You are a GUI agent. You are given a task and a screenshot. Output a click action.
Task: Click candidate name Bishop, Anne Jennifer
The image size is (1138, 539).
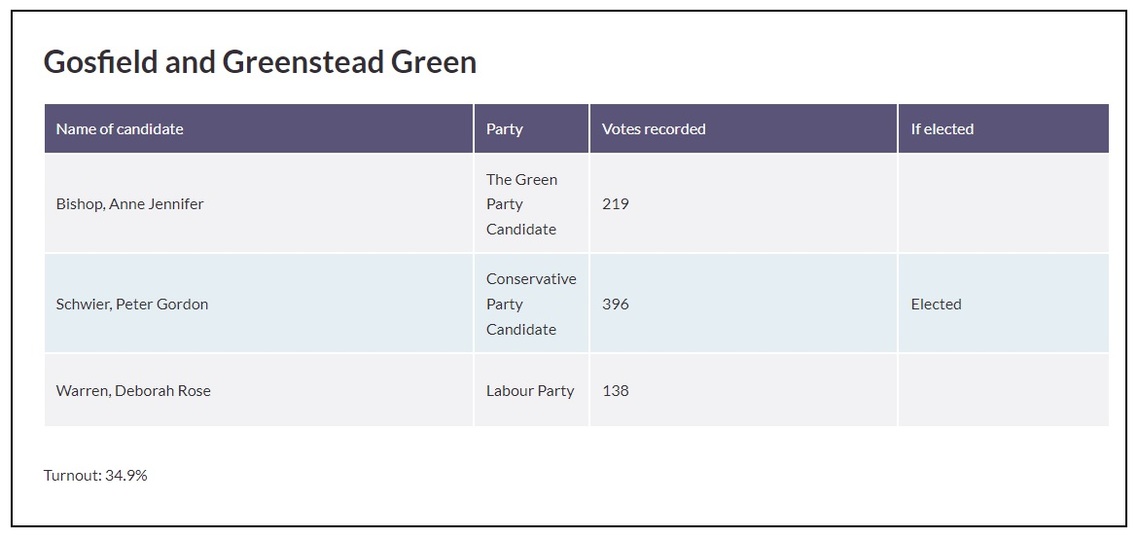click(130, 204)
